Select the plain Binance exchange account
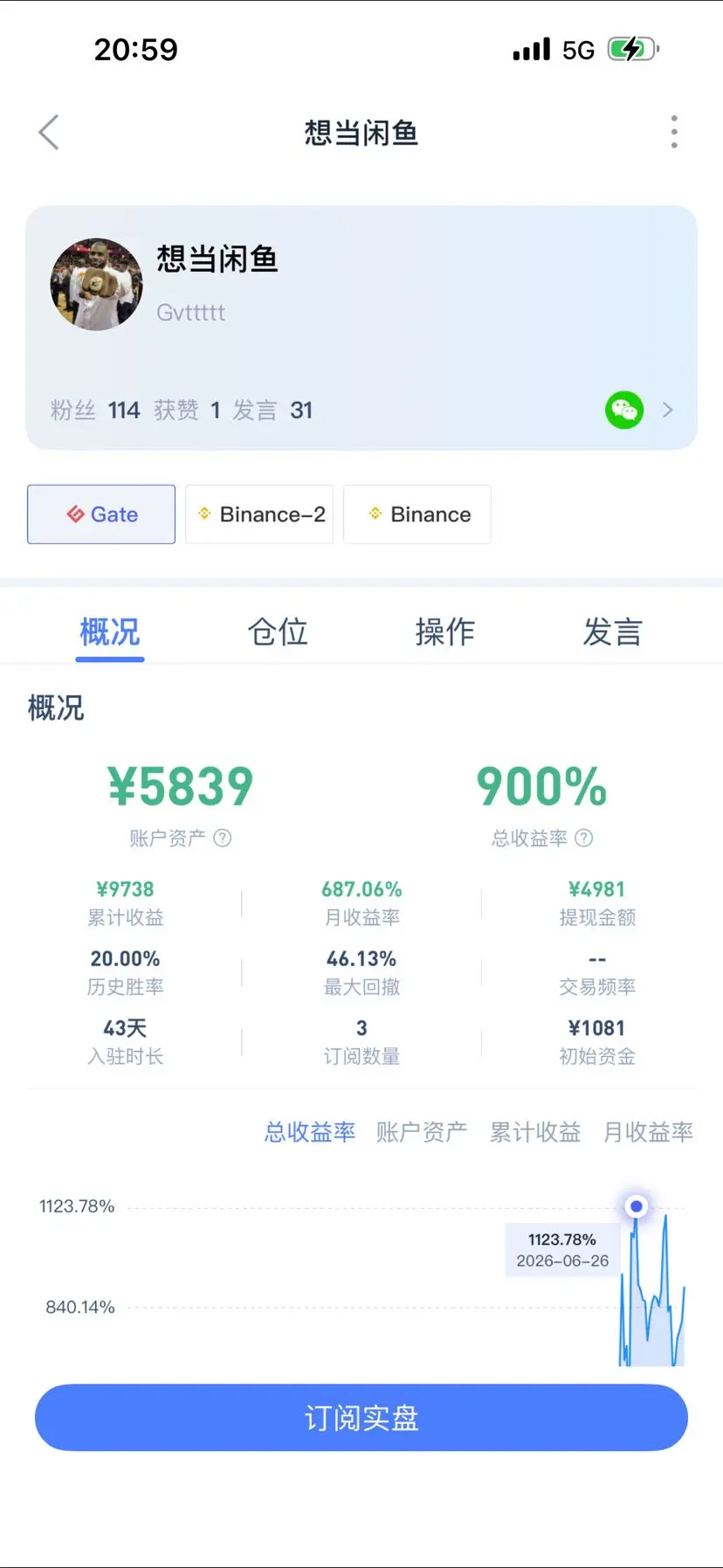Screen dimensions: 723x1568 417,515
